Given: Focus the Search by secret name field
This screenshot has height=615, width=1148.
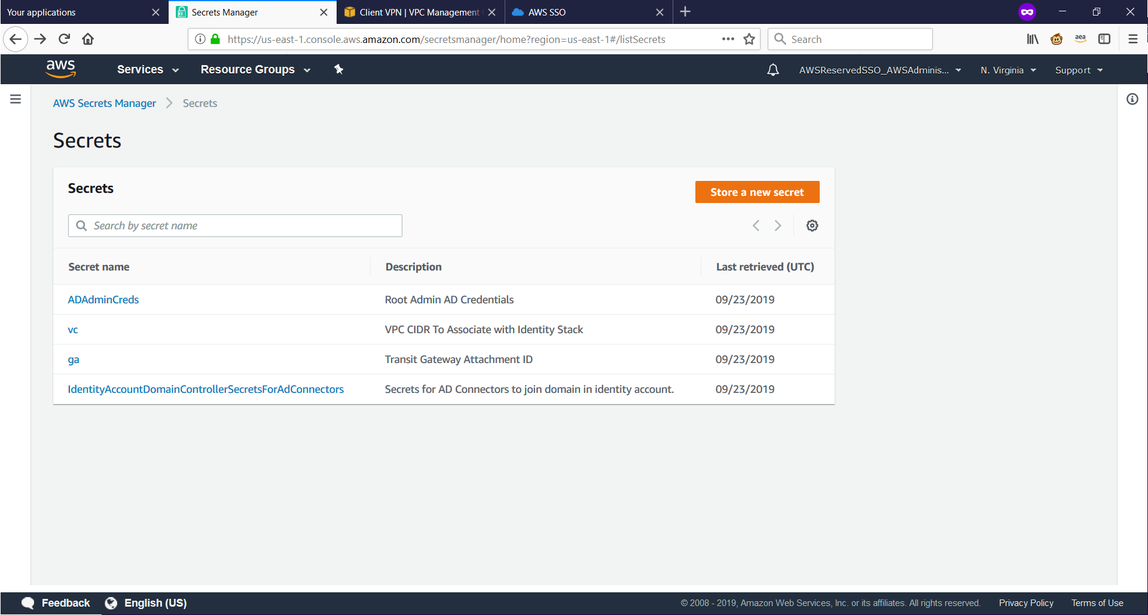Looking at the screenshot, I should tap(235, 226).
